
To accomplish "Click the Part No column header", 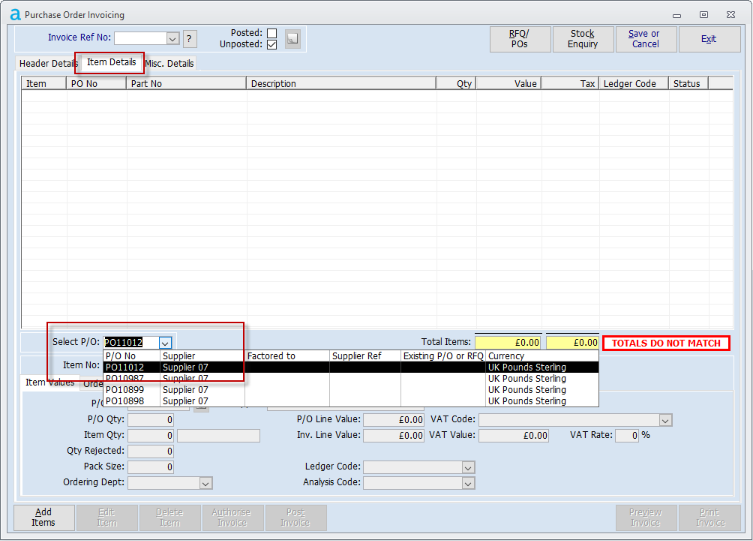I will [186, 84].
